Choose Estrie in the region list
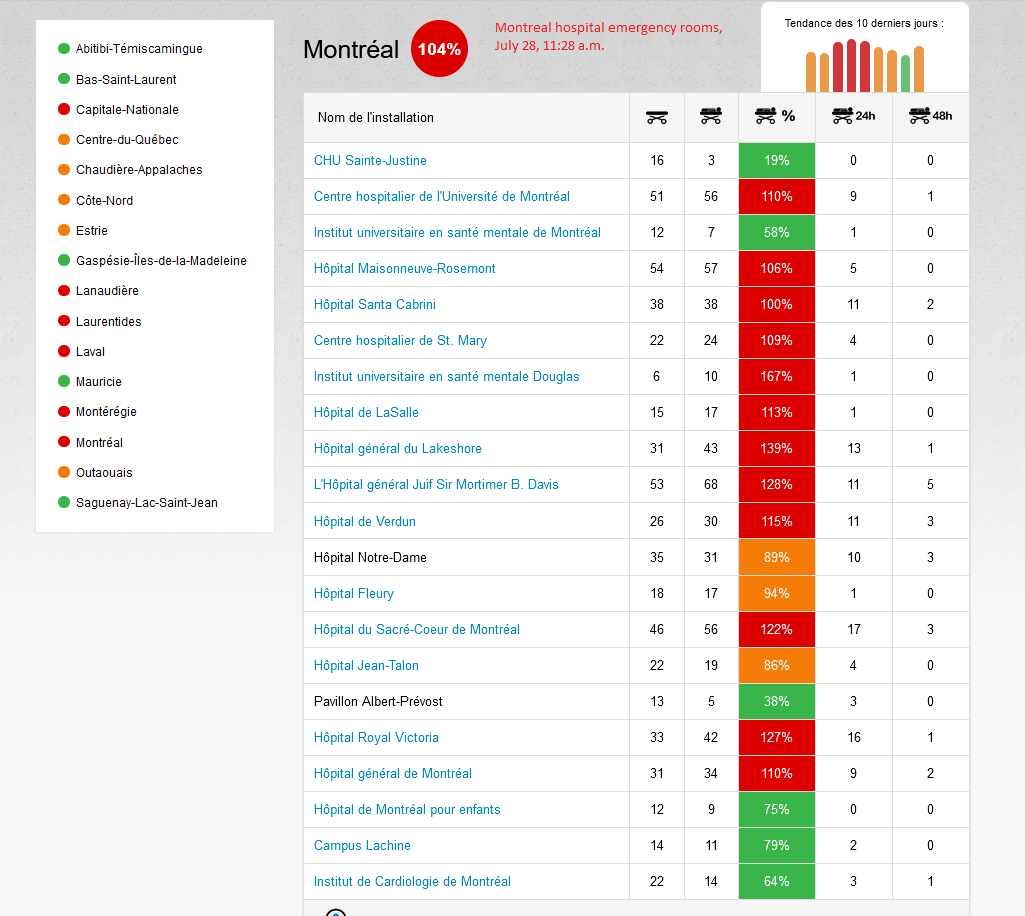1025x916 pixels. (92, 230)
